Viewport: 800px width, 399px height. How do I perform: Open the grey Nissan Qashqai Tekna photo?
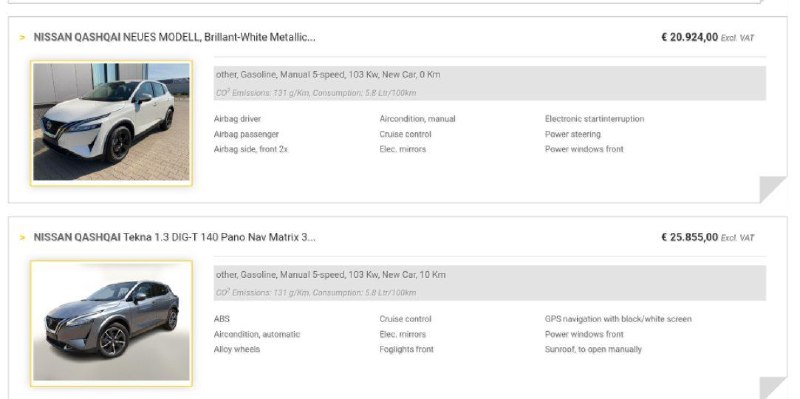[x=111, y=322]
